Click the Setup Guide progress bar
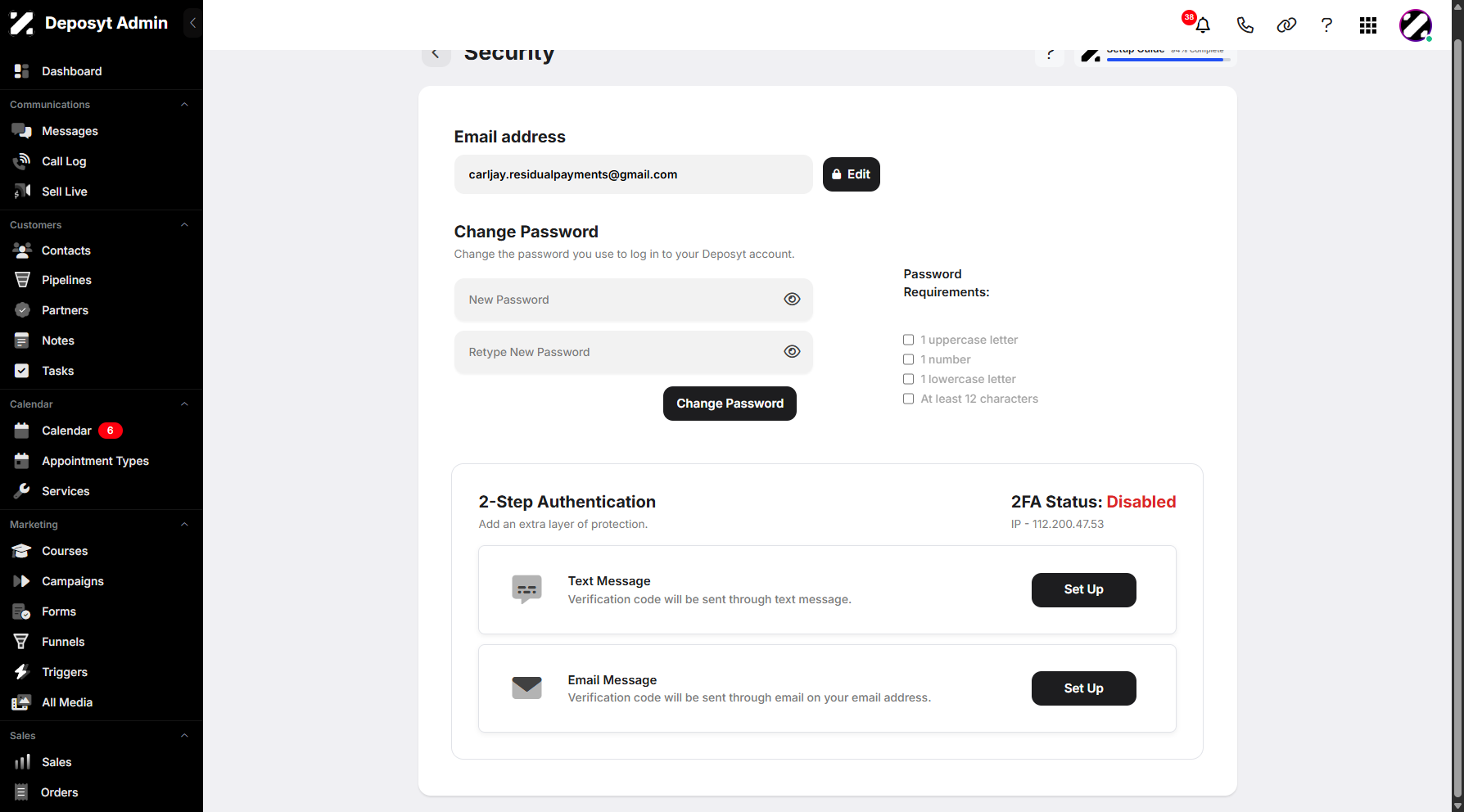Image resolution: width=1464 pixels, height=812 pixels. pyautogui.click(x=1168, y=60)
